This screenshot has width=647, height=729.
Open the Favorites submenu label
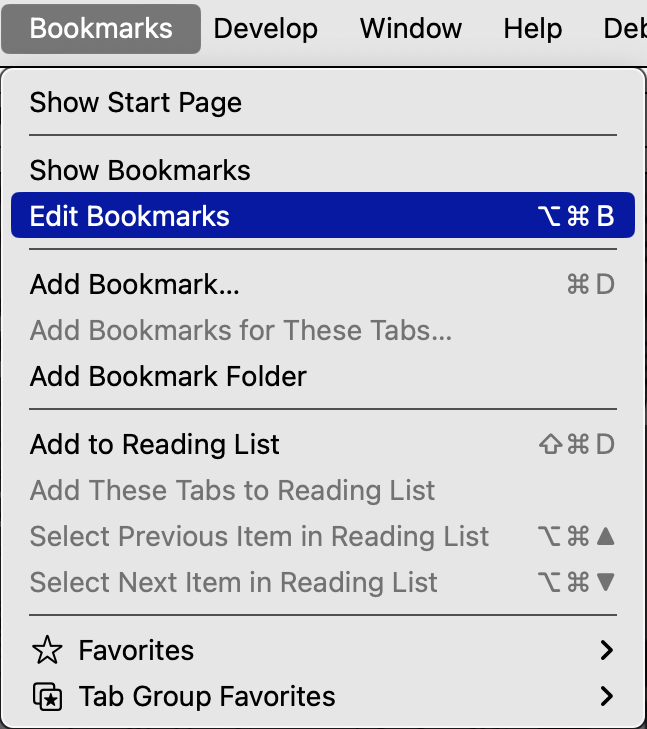pos(136,650)
